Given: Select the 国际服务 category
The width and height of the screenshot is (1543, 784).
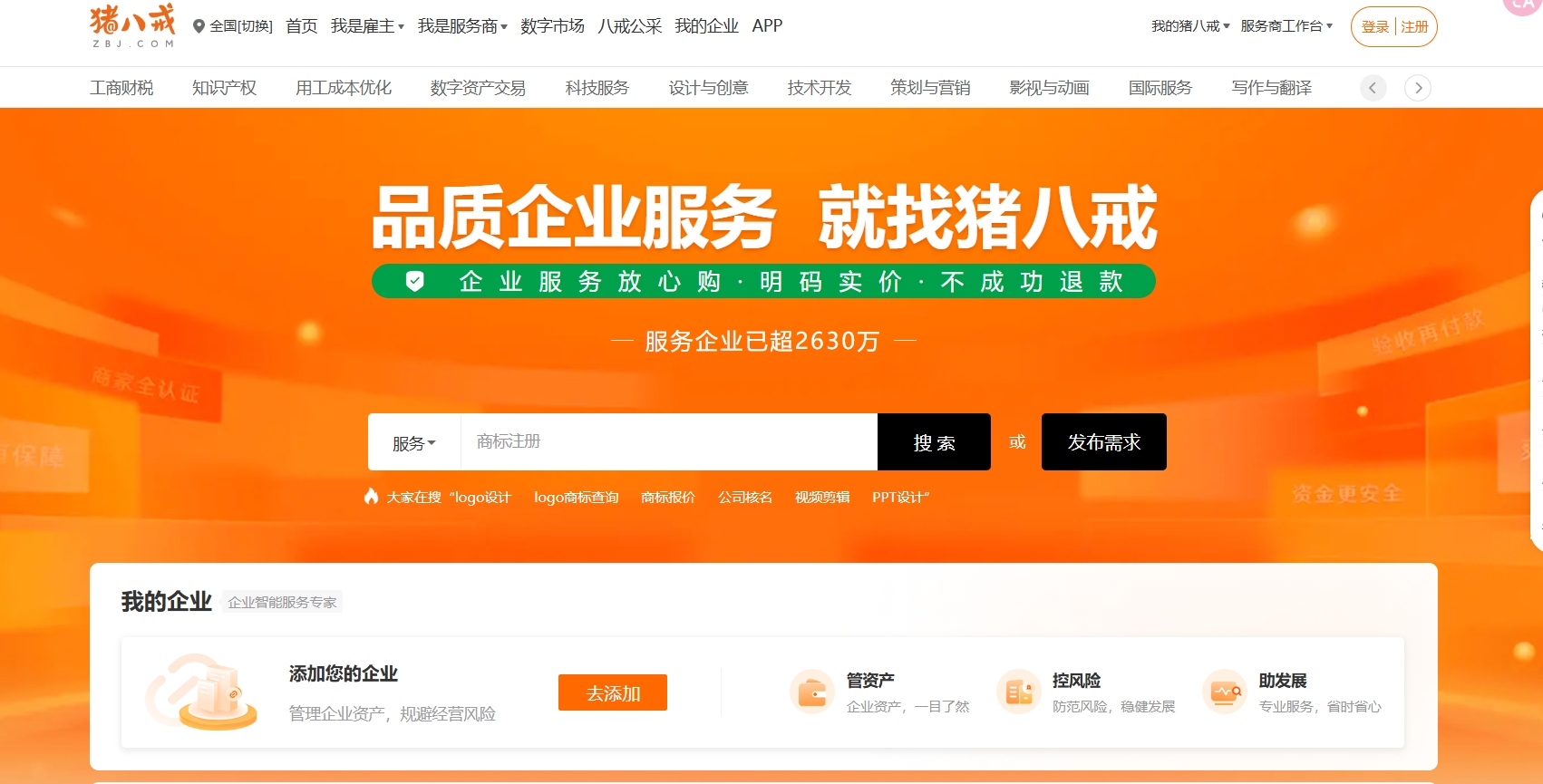Looking at the screenshot, I should coord(1160,88).
